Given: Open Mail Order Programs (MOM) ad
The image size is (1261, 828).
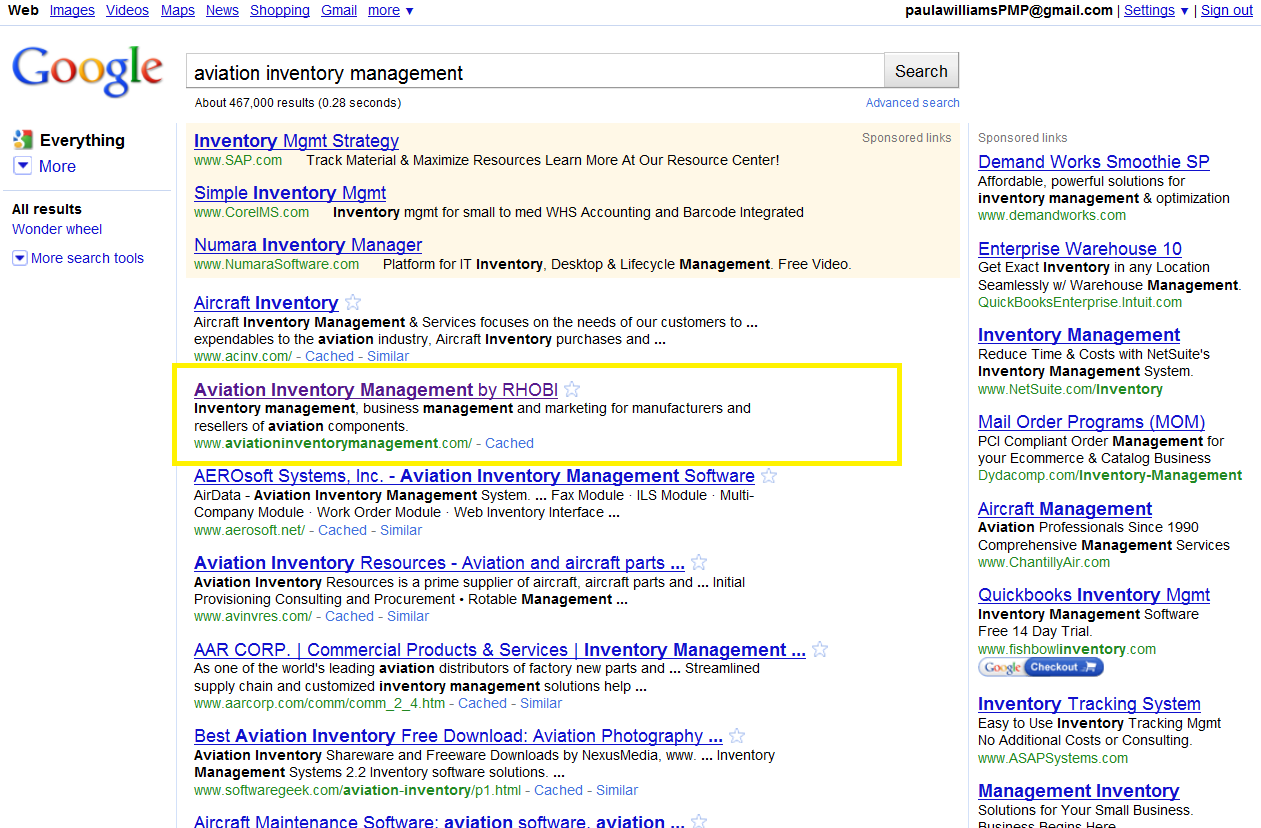Looking at the screenshot, I should (1091, 422).
